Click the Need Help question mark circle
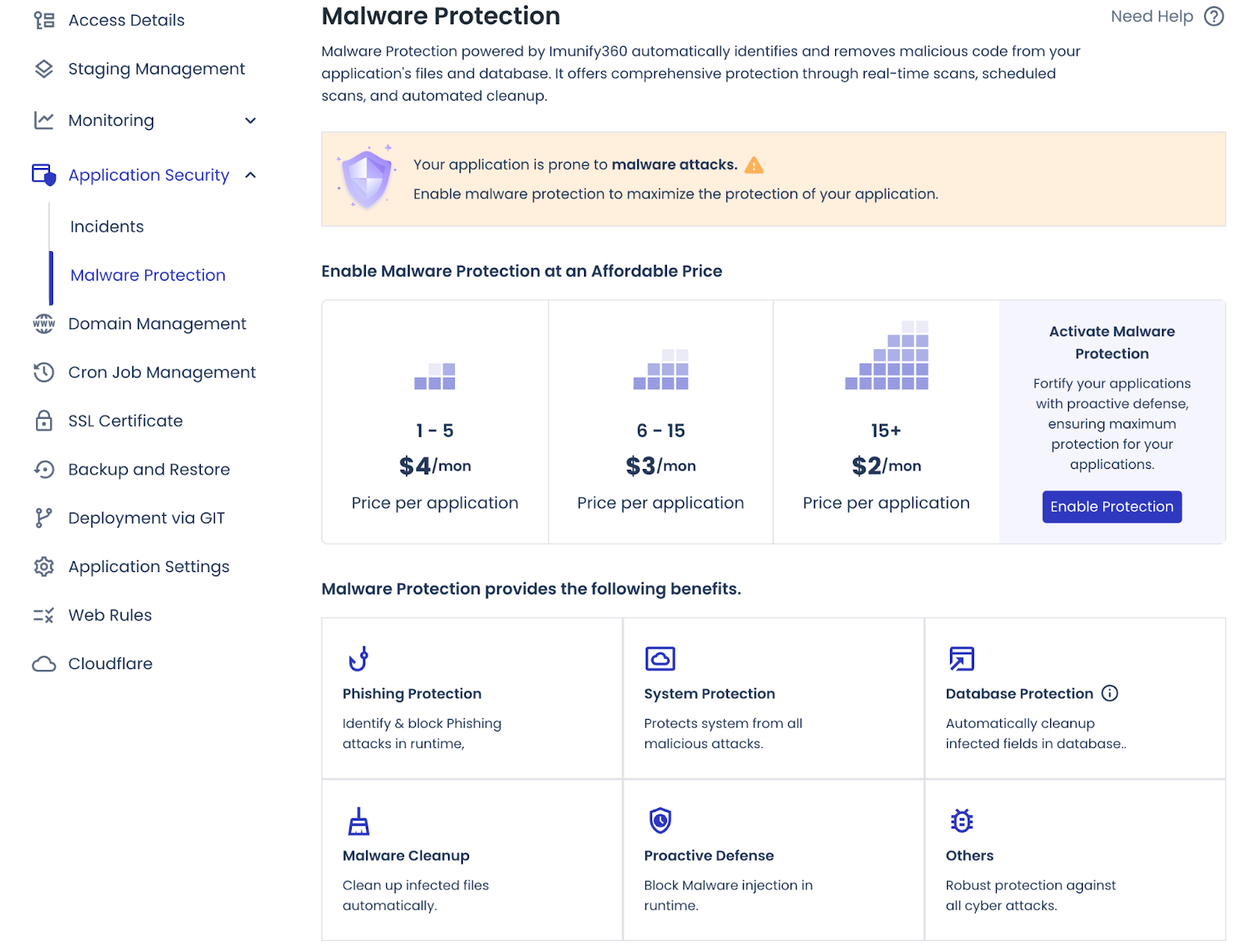Viewport: 1251px width, 952px height. pos(1213,16)
